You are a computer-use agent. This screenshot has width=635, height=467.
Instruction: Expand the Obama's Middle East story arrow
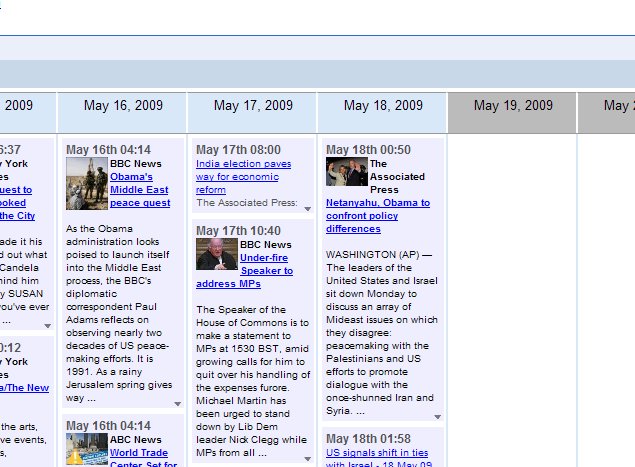177,405
